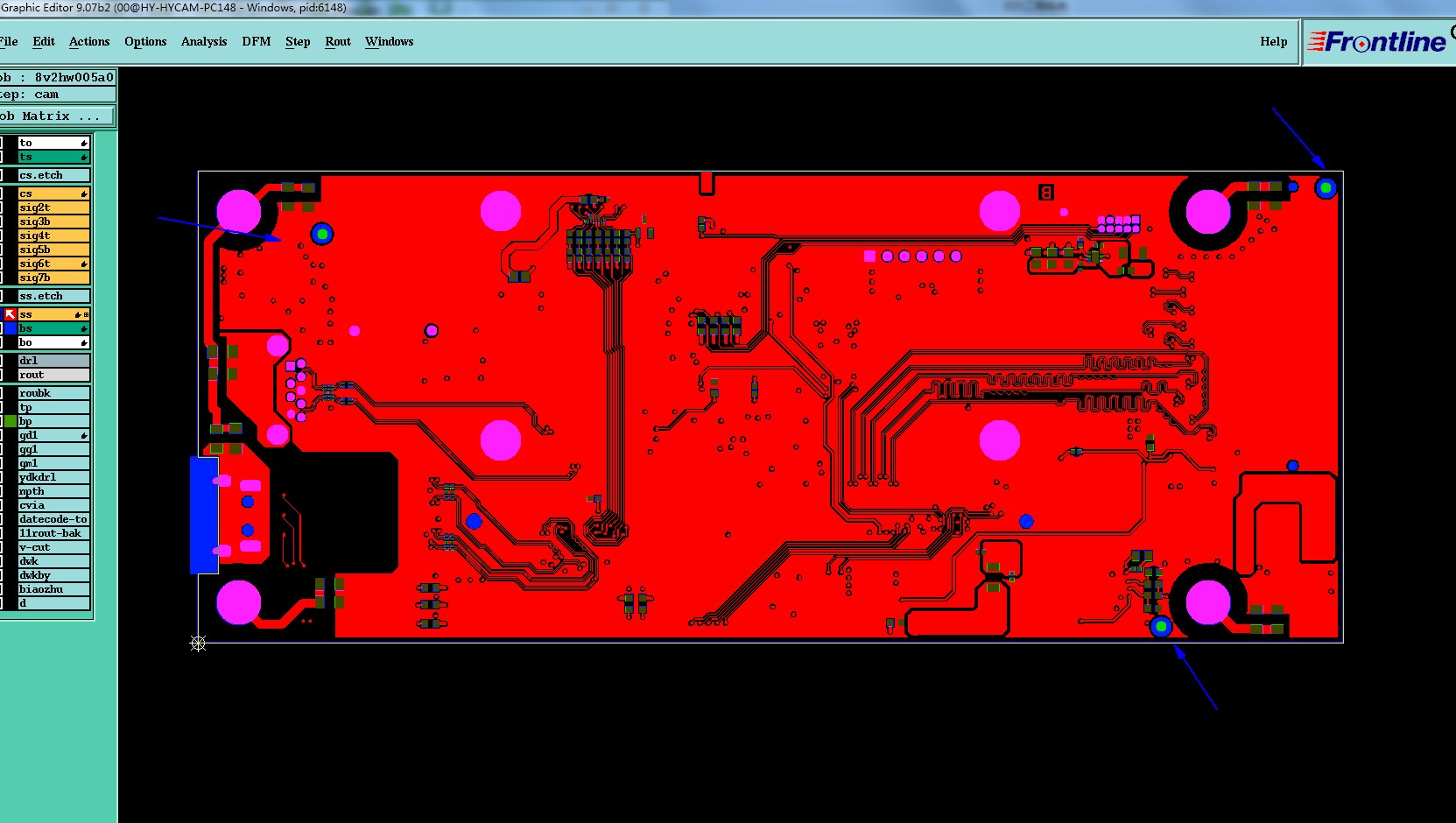Click the green color swatch beside bp layer
1456x823 pixels.
pyautogui.click(x=11, y=421)
